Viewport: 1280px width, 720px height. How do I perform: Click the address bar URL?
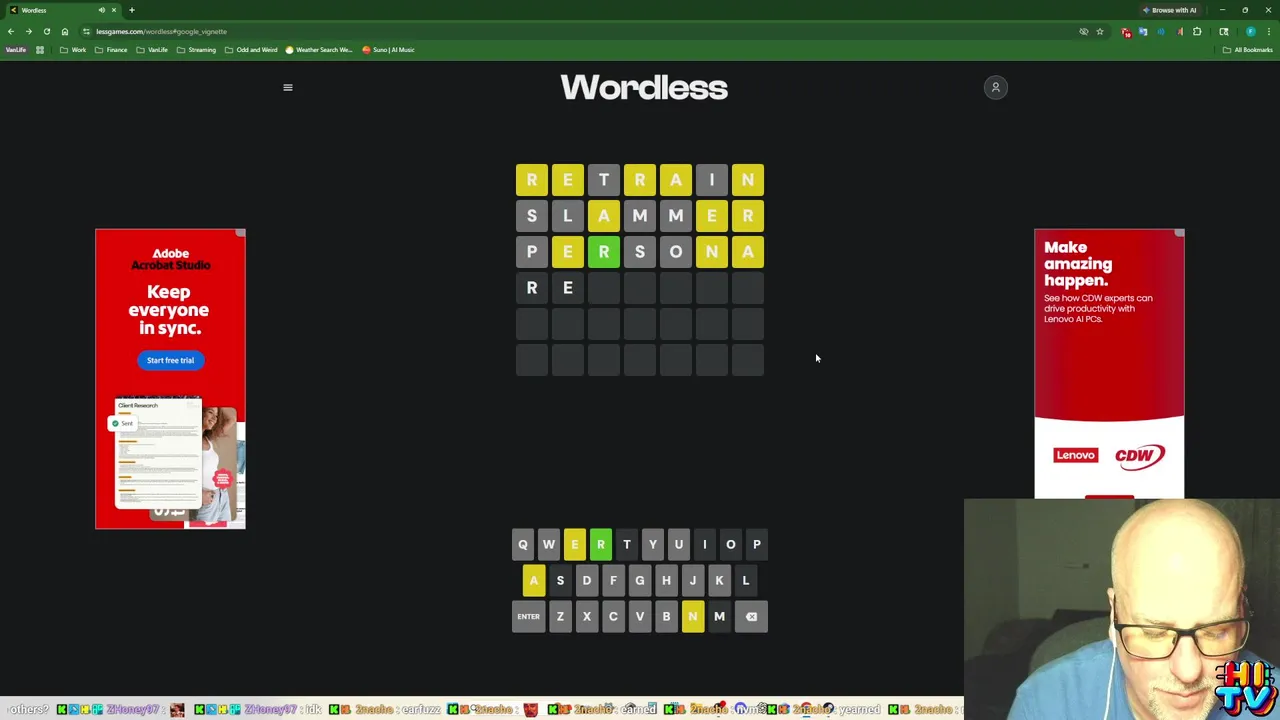(x=161, y=31)
